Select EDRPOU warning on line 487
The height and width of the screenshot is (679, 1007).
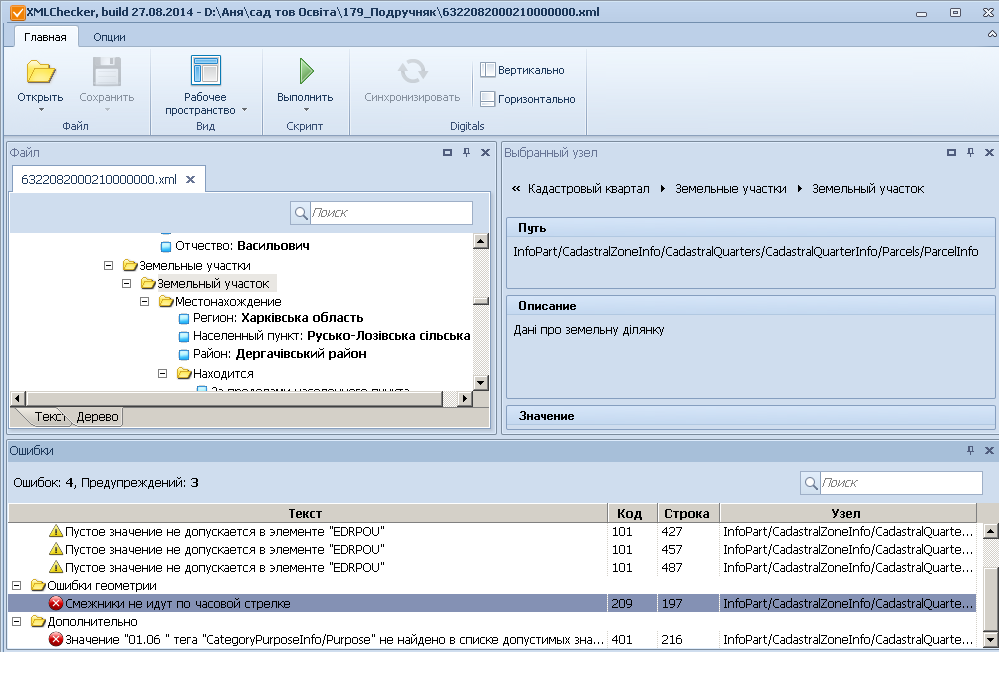coord(492,567)
